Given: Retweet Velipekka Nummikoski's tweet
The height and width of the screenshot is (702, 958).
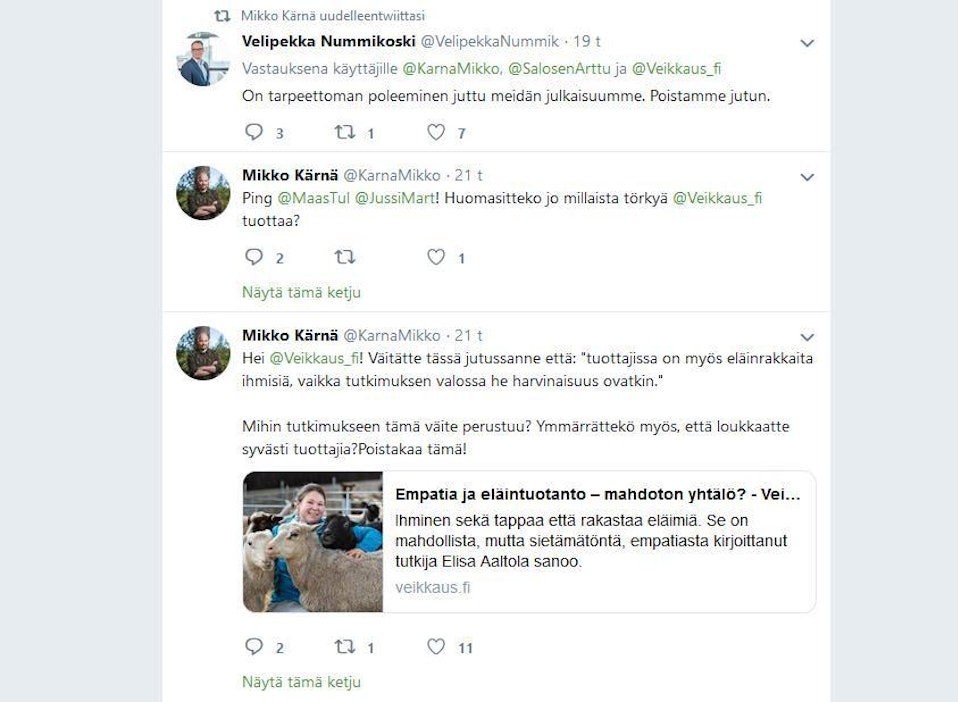Looking at the screenshot, I should 345,132.
